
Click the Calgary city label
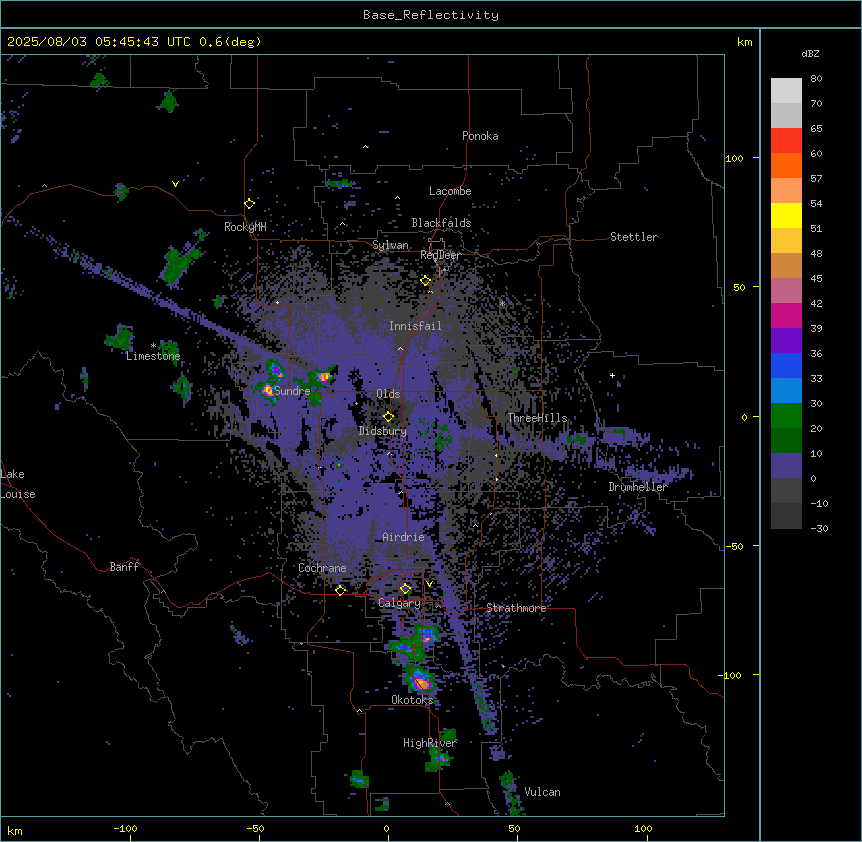tap(399, 603)
